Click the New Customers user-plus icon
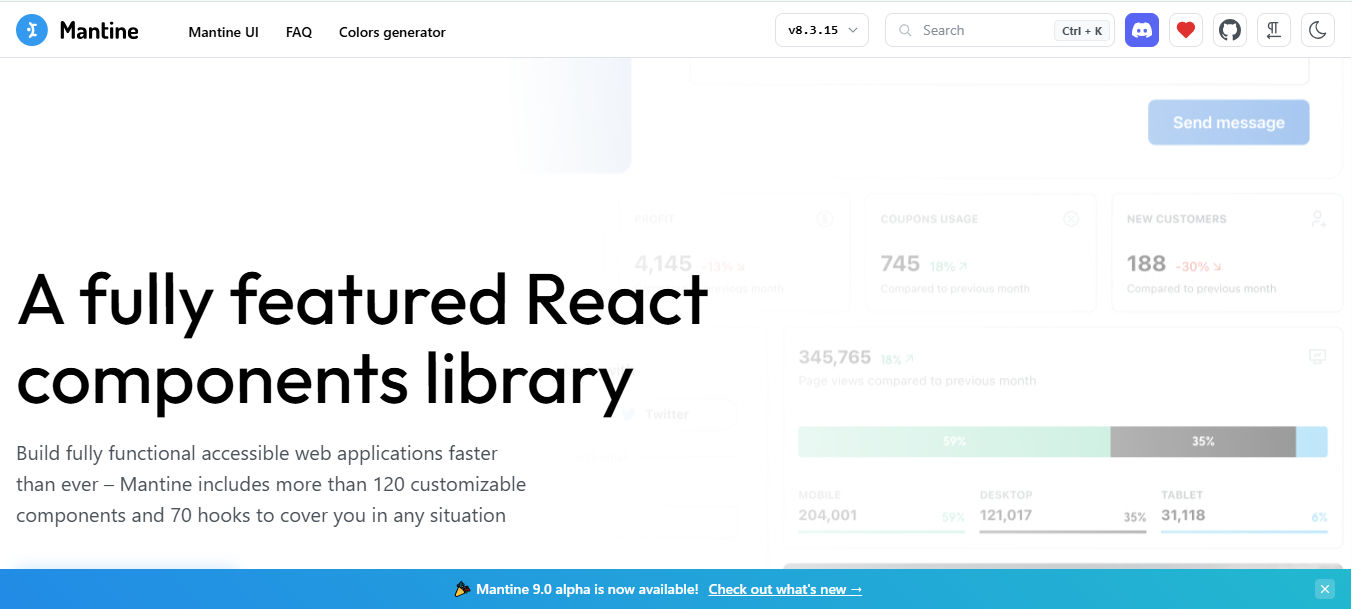Screen dimensions: 1352x609 pyautogui.click(x=1318, y=218)
